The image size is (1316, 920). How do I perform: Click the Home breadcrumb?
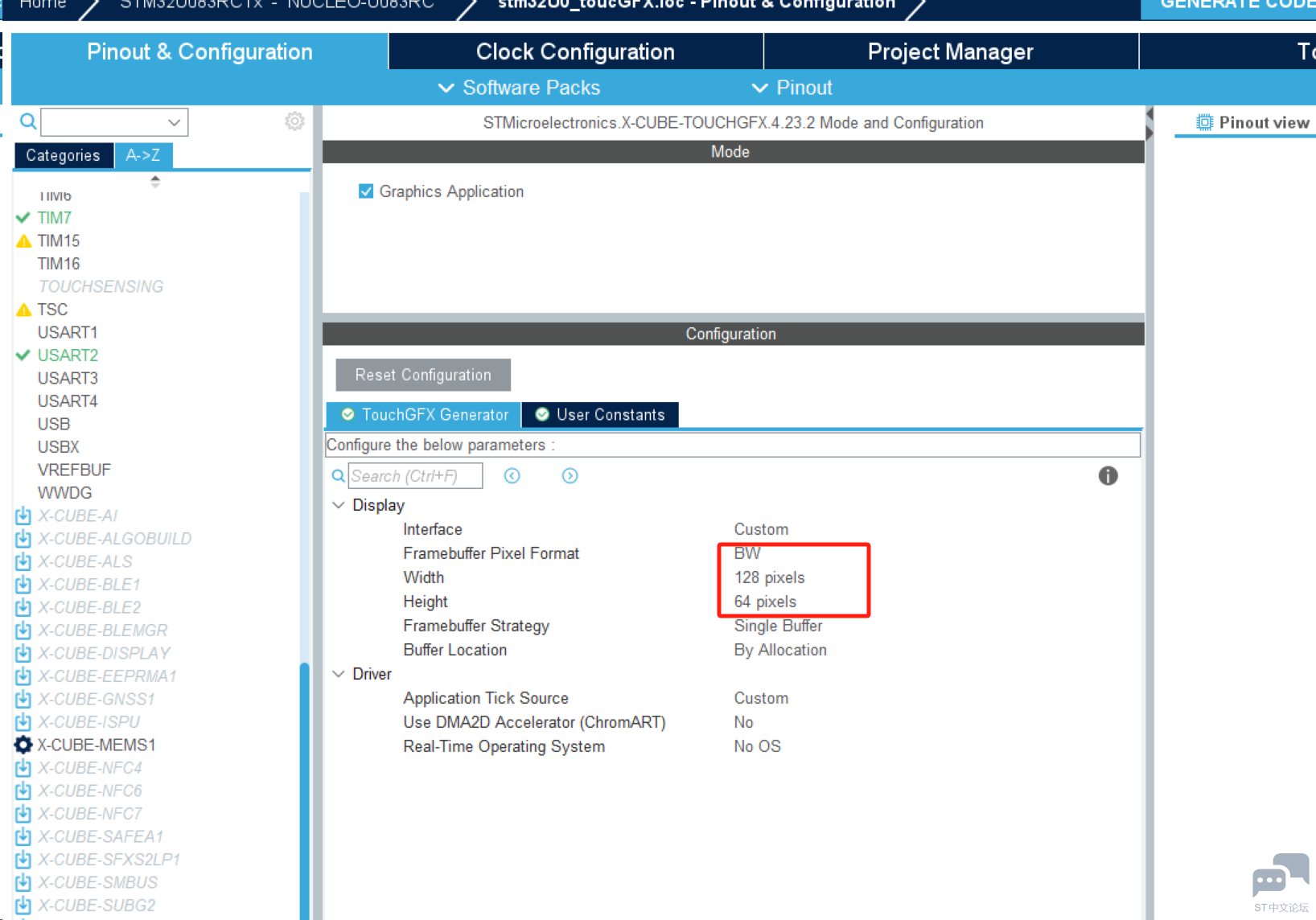point(43,5)
